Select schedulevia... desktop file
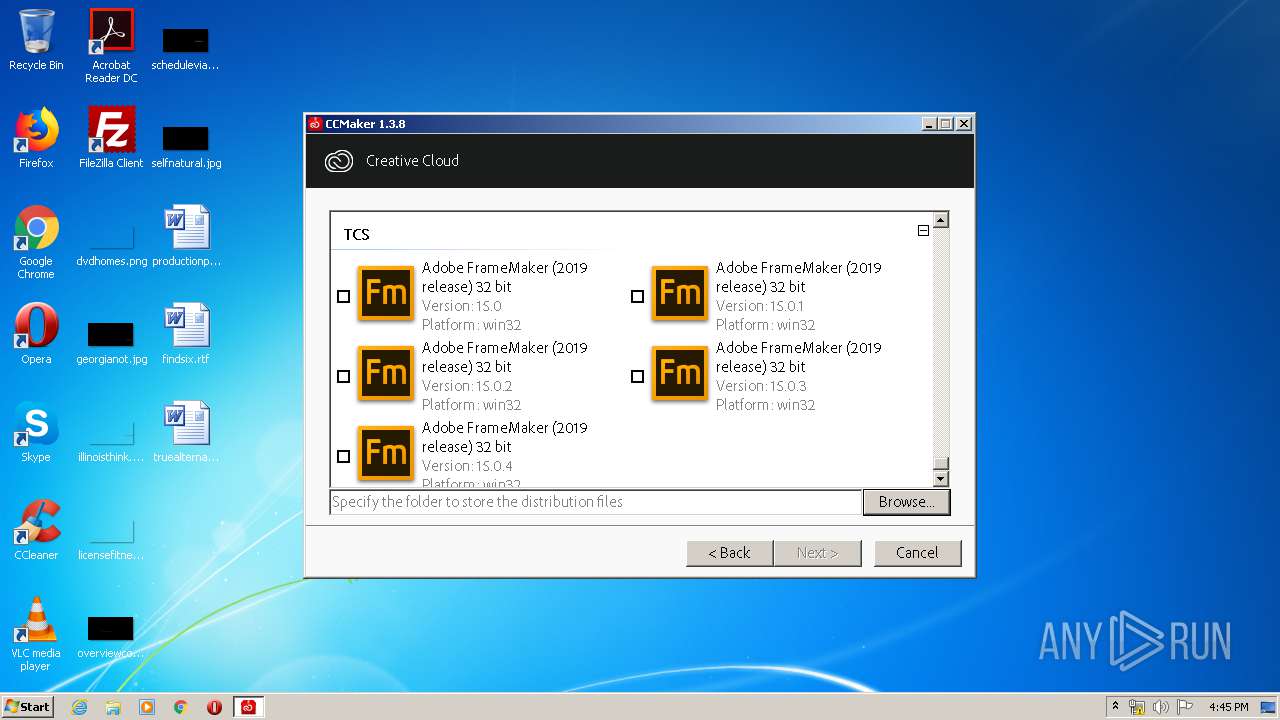 (186, 48)
